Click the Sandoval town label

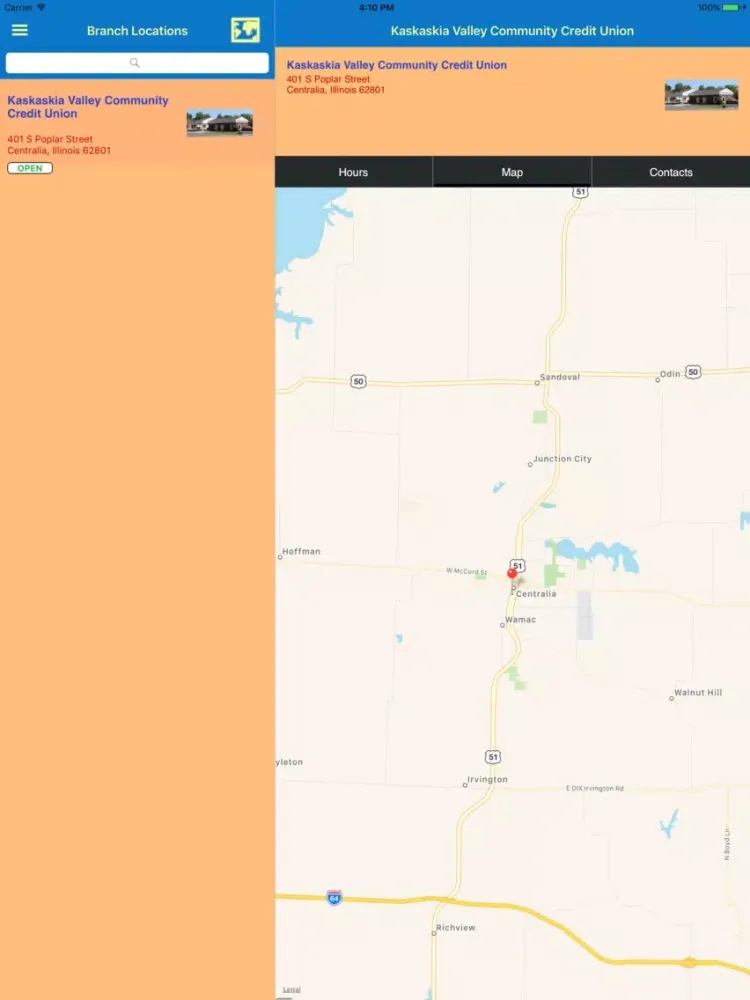(x=560, y=377)
